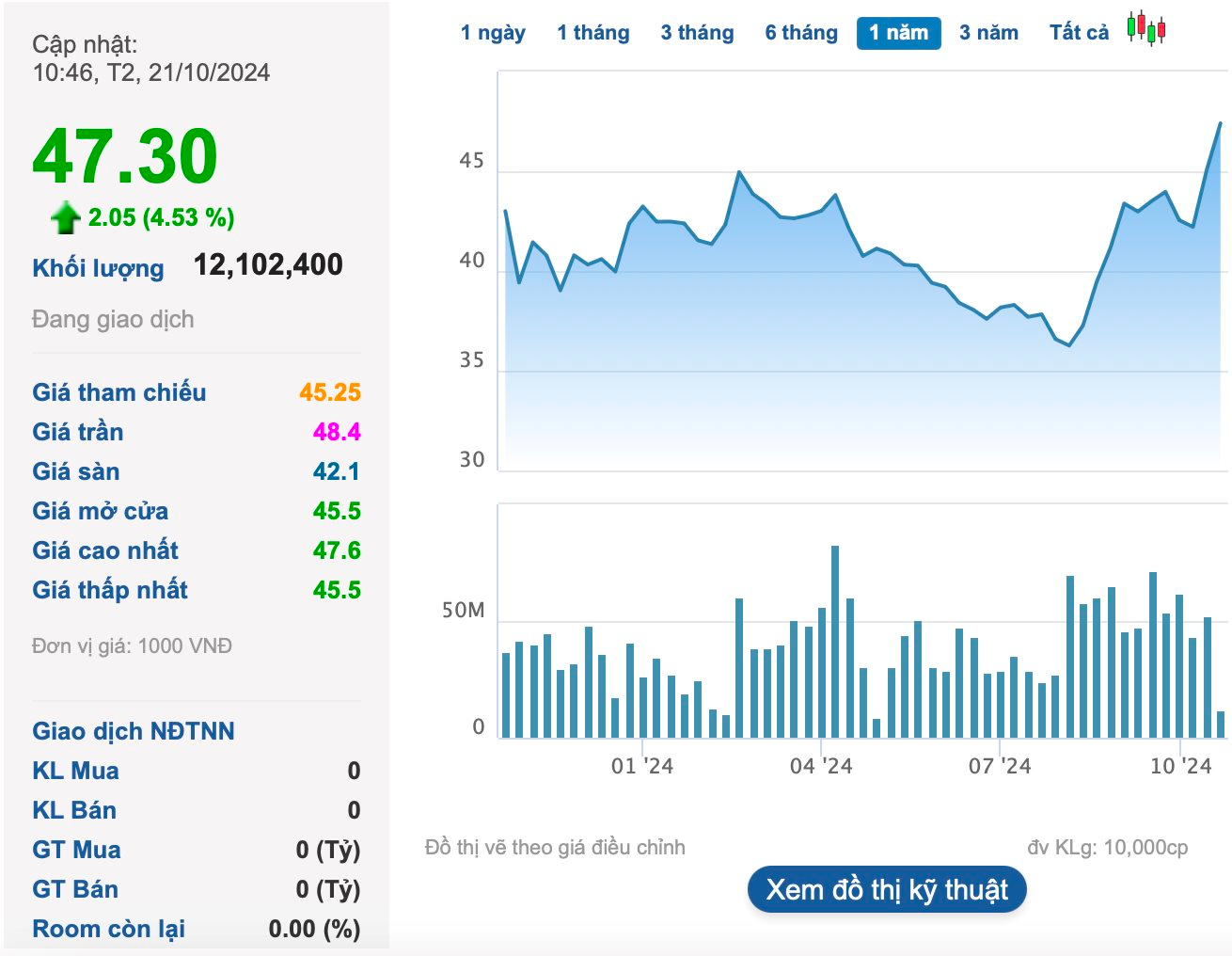Screen dimensions: 1232x956
Task: Select the volume value 12,102,400
Action: pos(268,264)
